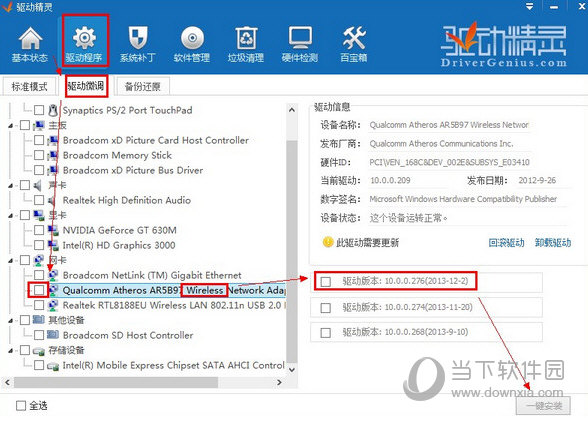Click the Broadcom Memory Stick device icon
The image size is (588, 422).
click(x=53, y=155)
